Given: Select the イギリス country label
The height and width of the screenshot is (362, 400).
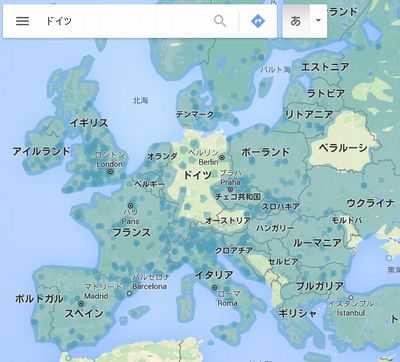Looking at the screenshot, I should pyautogui.click(x=89, y=123).
